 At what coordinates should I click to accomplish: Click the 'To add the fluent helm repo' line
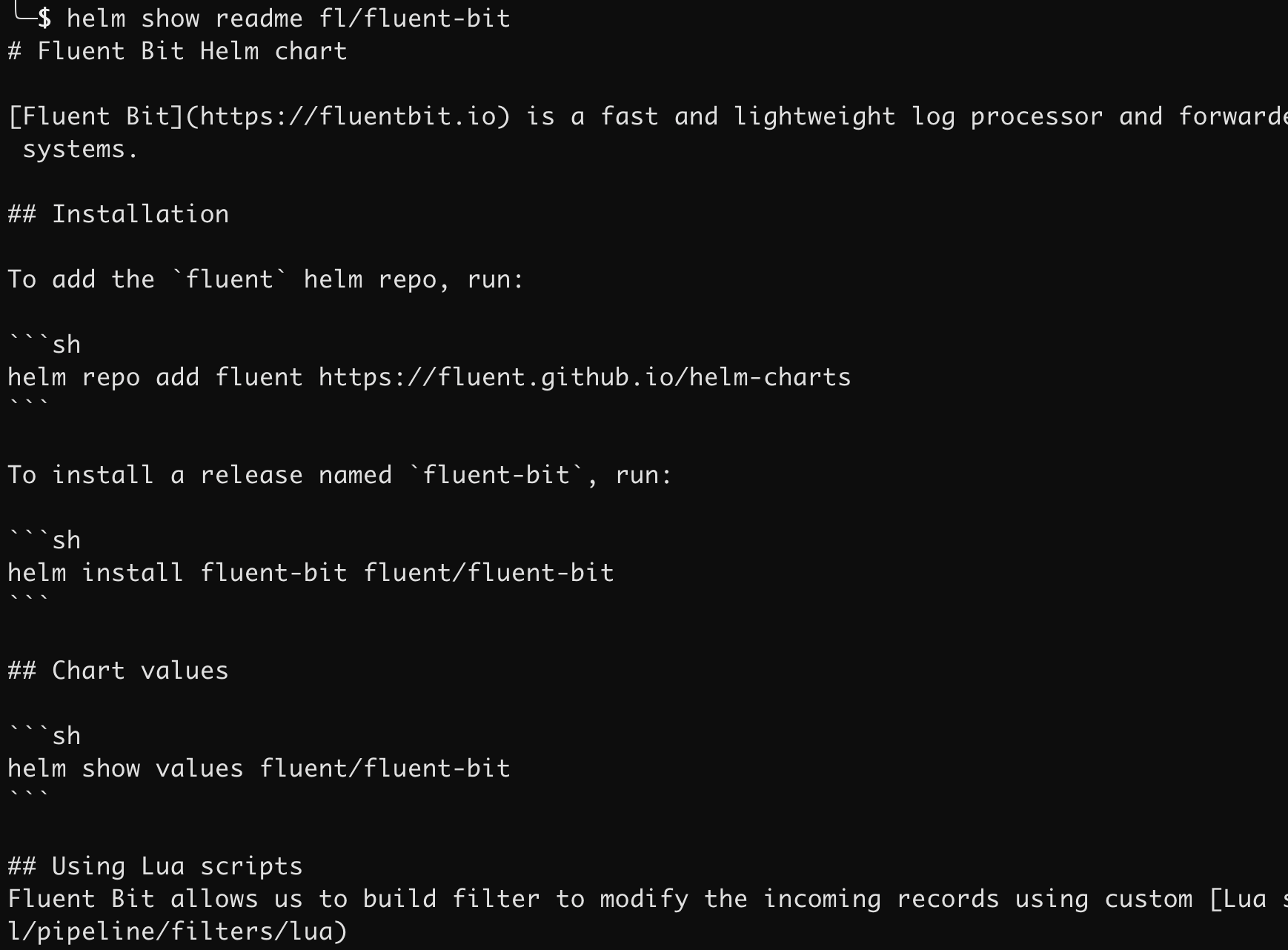click(266, 280)
